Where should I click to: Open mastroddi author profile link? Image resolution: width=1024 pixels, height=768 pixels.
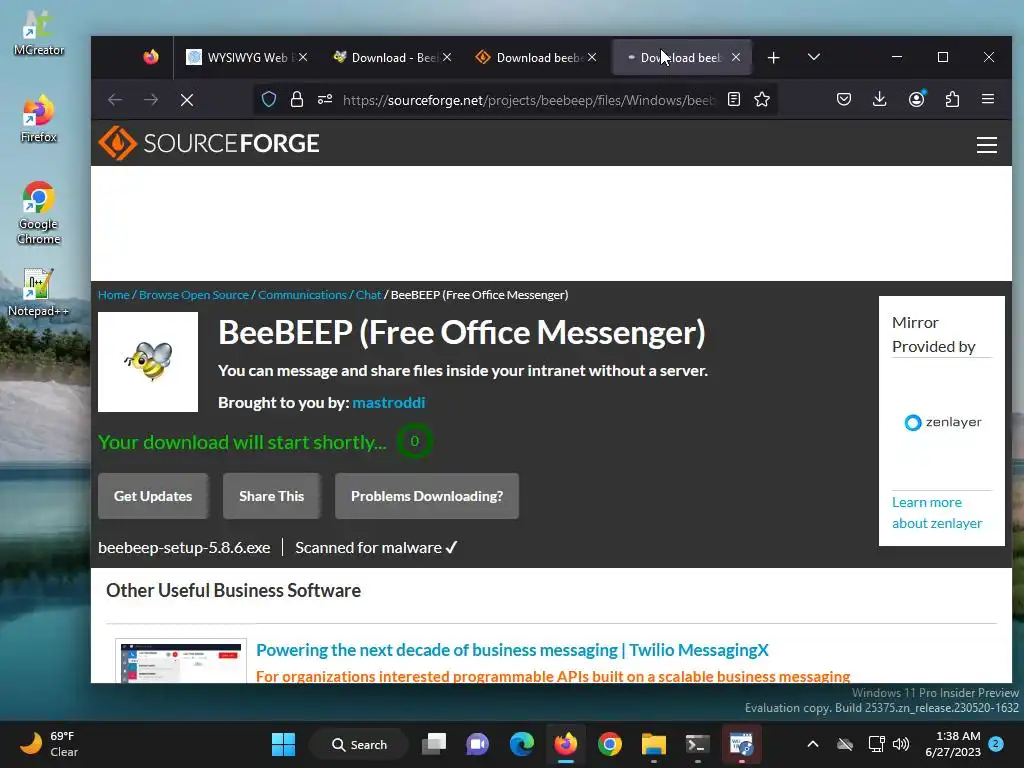[389, 402]
